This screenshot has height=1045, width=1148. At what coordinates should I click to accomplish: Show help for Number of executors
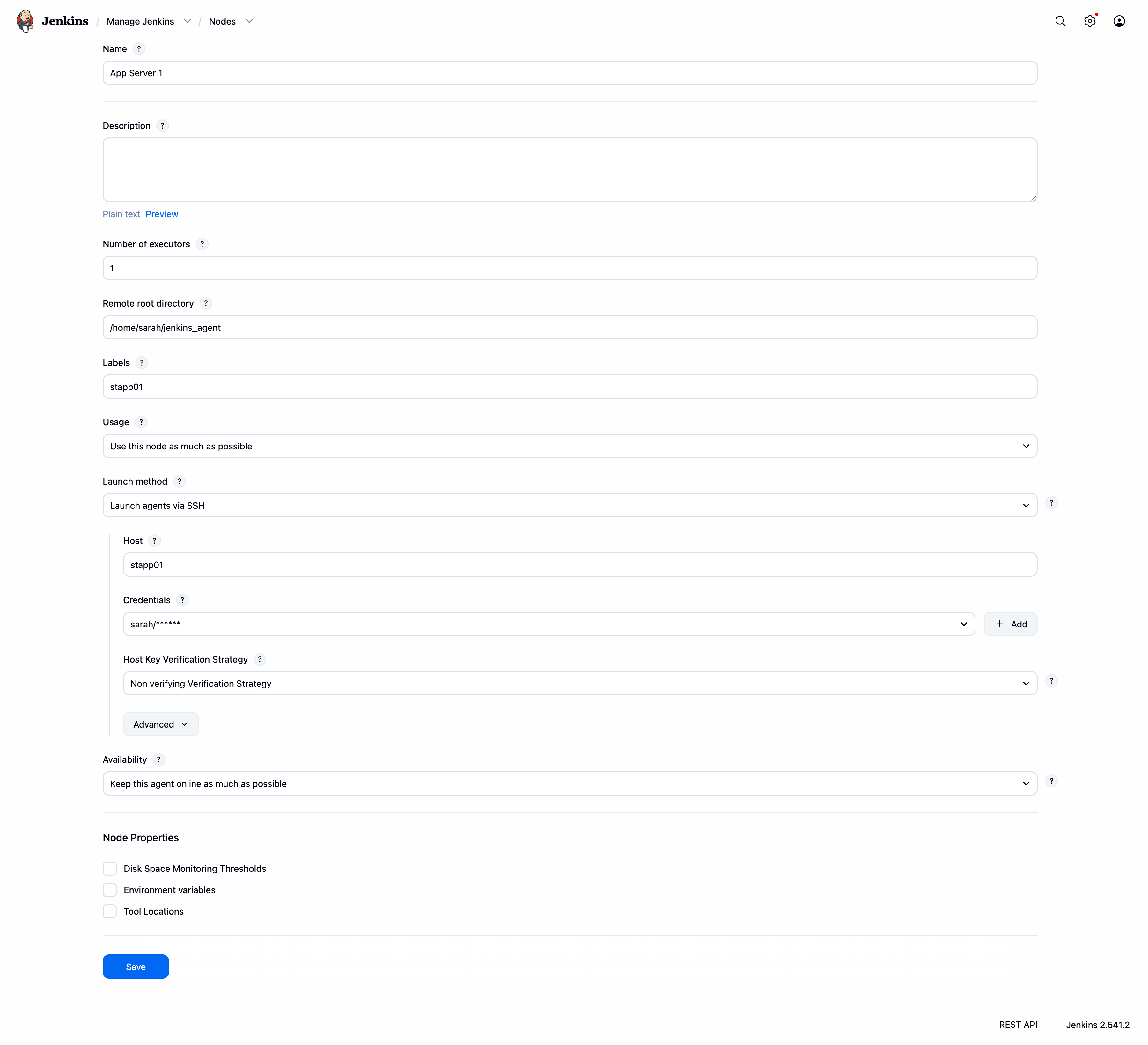[x=202, y=244]
